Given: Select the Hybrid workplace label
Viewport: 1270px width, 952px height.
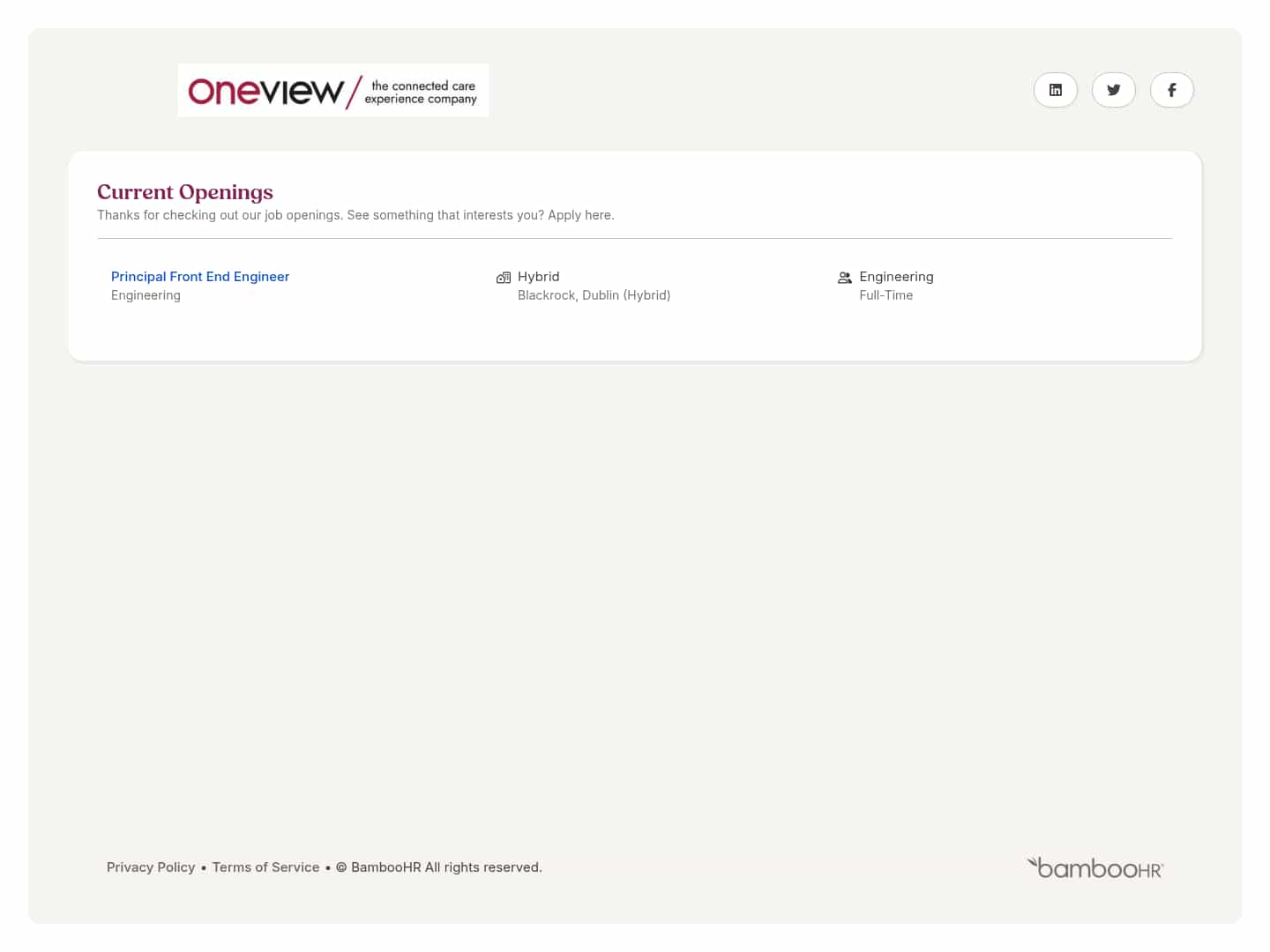Looking at the screenshot, I should click(x=539, y=276).
